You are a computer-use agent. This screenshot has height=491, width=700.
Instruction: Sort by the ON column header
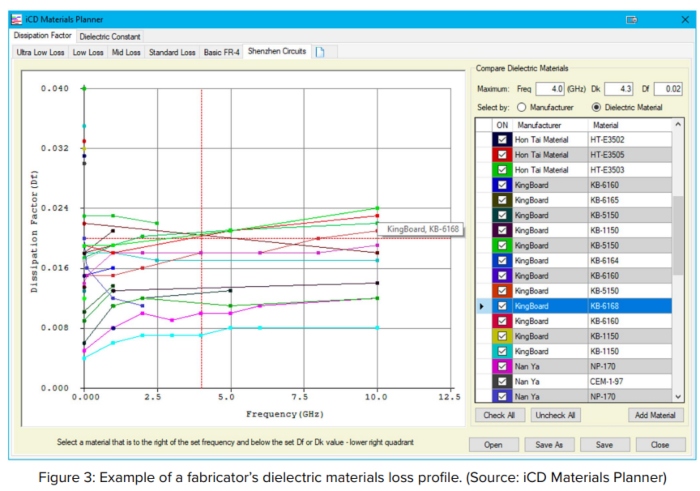[x=502, y=125]
